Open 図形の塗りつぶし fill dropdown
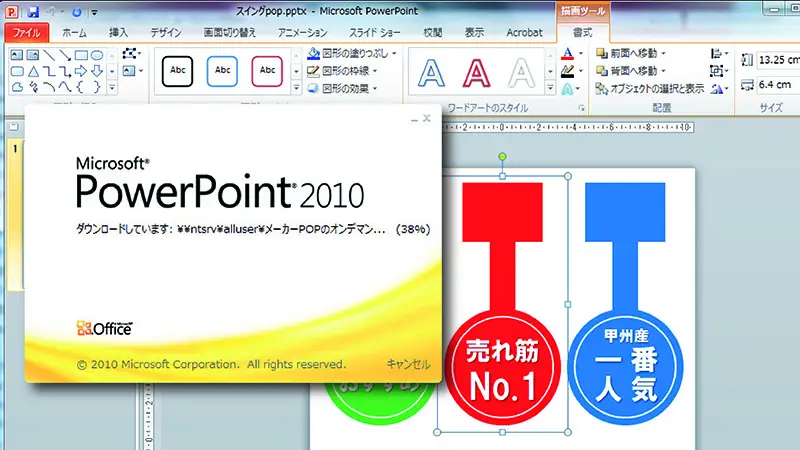Image resolution: width=800 pixels, height=450 pixels. click(x=352, y=54)
